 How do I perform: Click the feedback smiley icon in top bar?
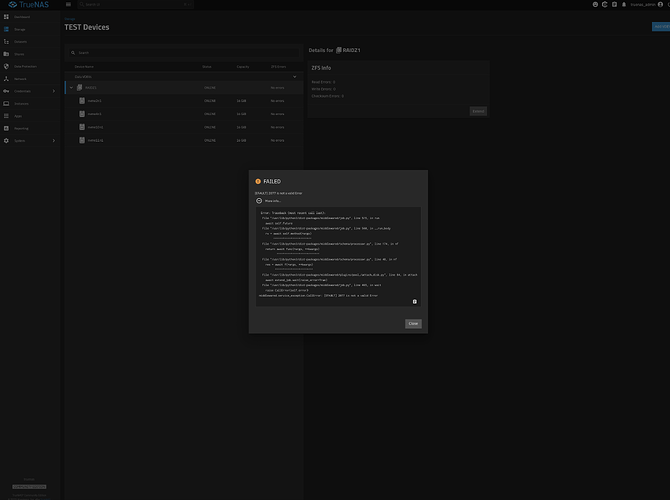[x=595, y=4]
